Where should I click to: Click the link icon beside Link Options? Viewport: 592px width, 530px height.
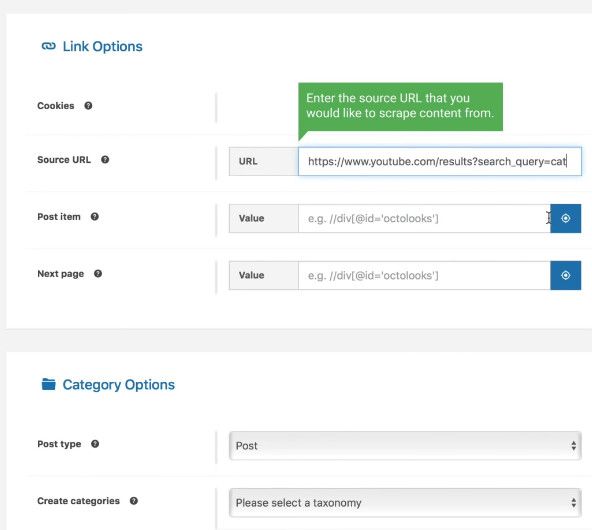point(48,46)
